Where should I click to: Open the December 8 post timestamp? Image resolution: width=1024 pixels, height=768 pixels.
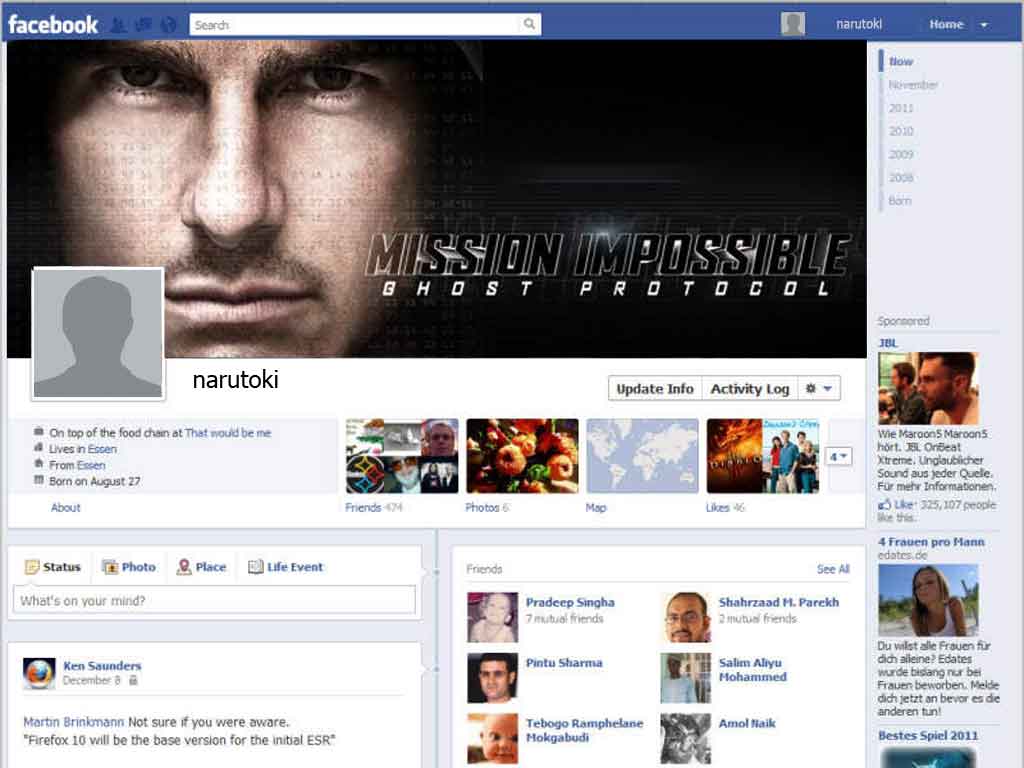click(x=91, y=680)
